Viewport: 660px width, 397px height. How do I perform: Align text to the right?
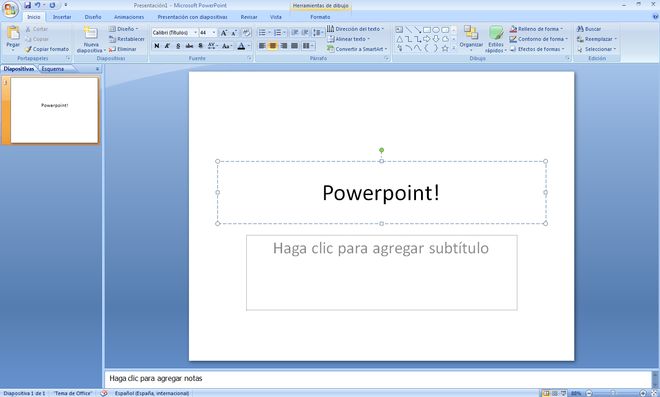[x=284, y=45]
